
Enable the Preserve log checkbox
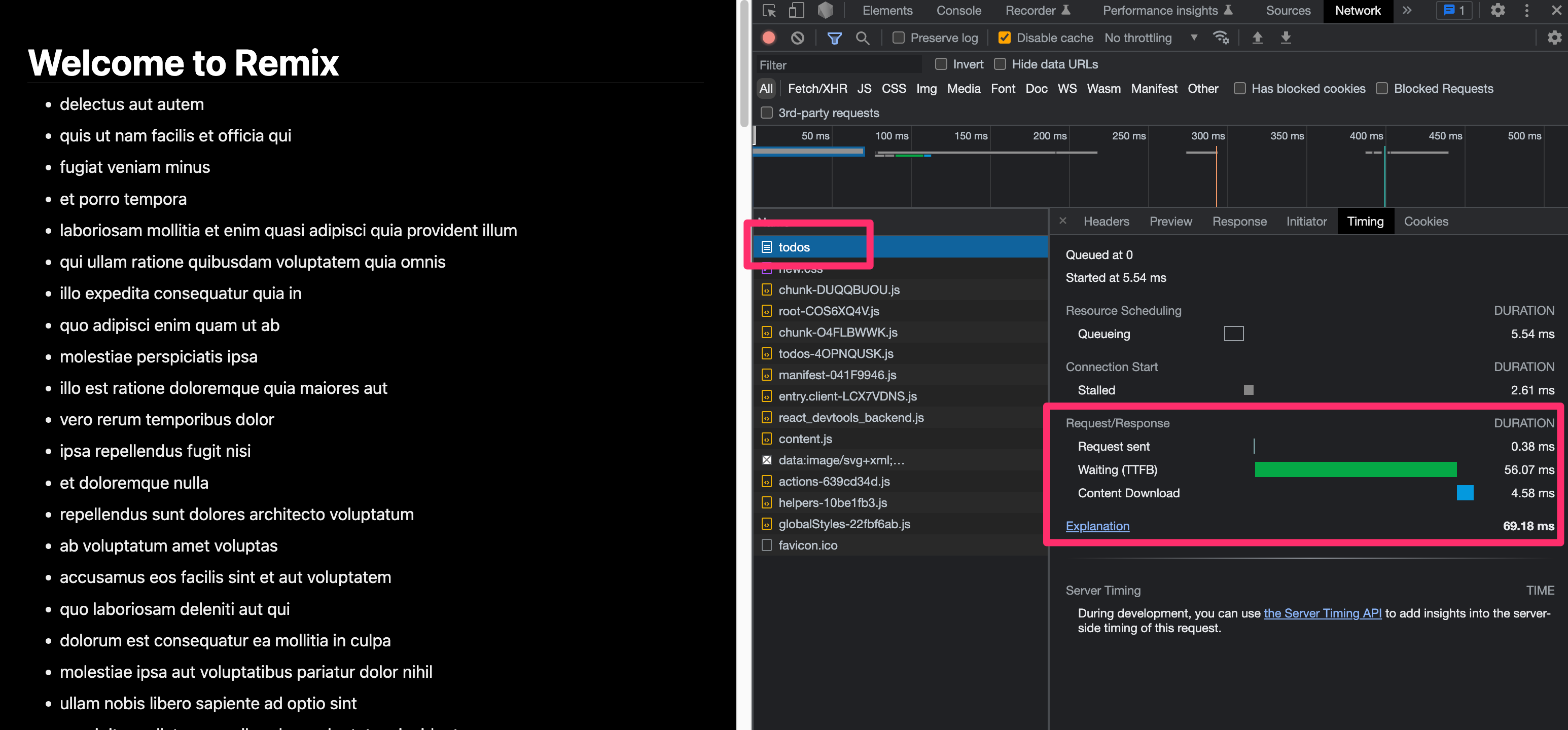899,38
